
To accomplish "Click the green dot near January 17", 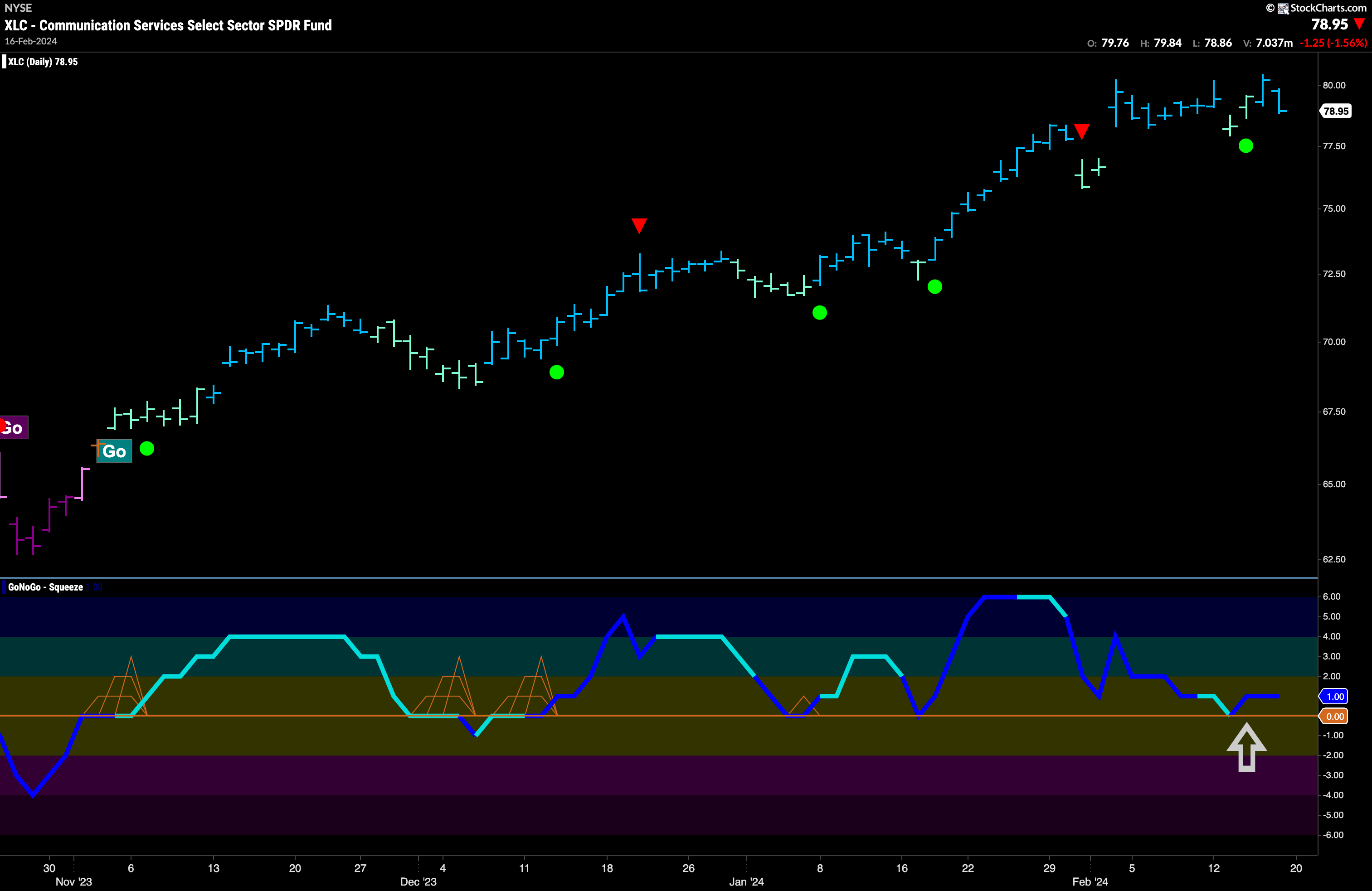I will (935, 286).
